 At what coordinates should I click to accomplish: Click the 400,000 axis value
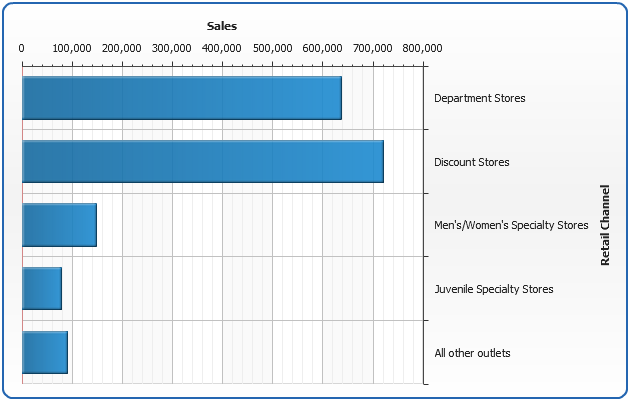pos(222,47)
